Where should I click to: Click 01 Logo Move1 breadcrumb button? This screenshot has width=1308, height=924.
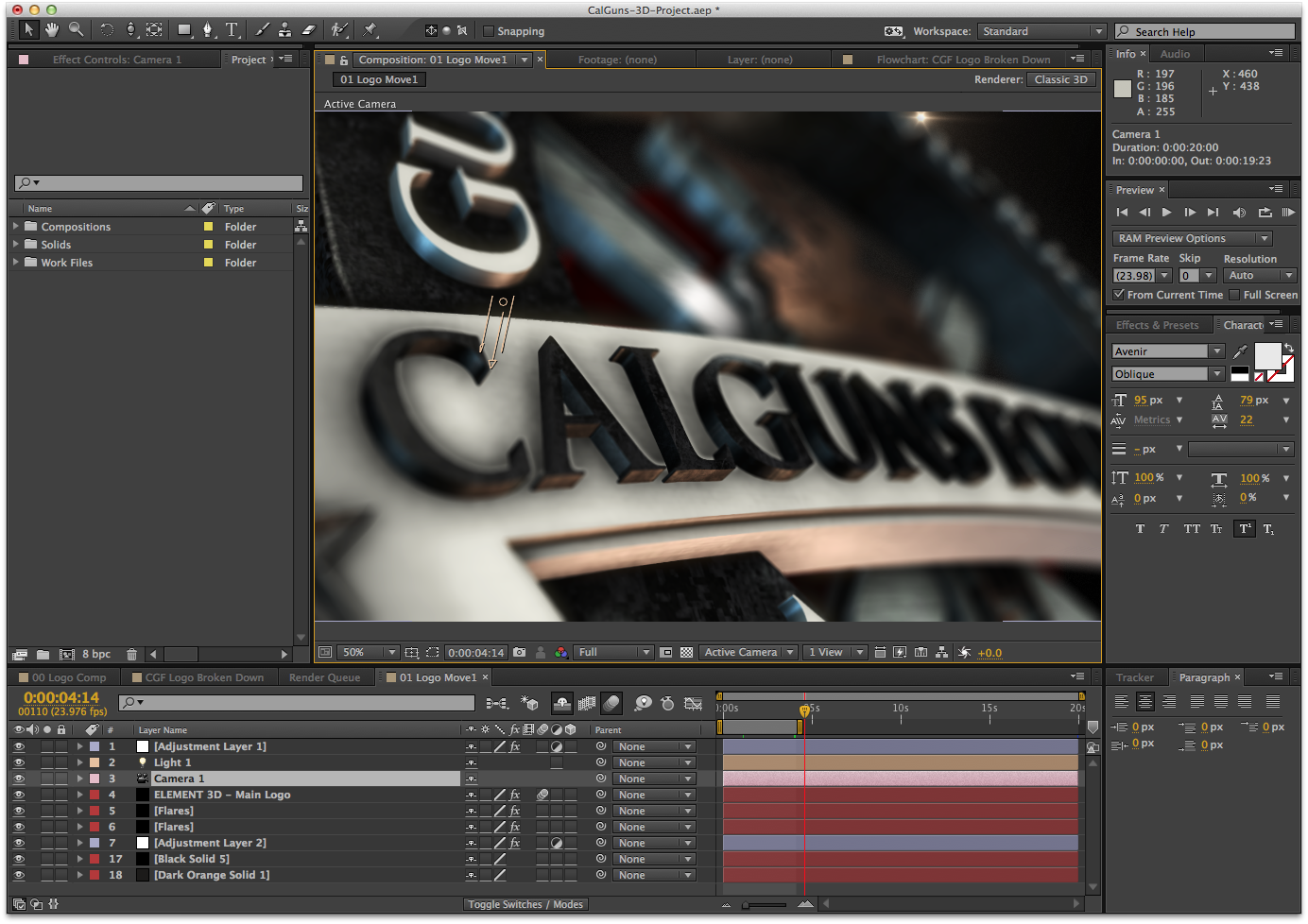click(x=379, y=79)
